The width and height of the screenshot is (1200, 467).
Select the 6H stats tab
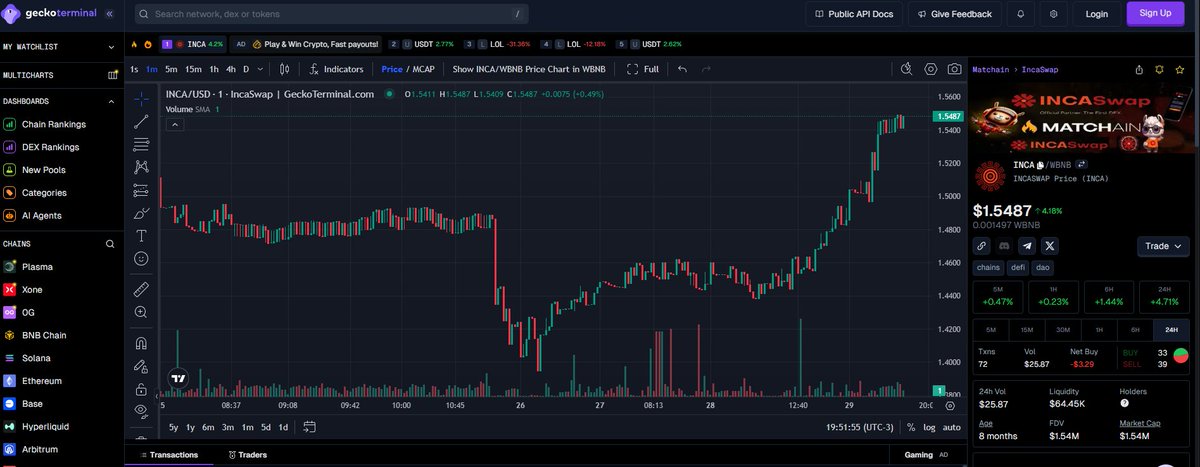1135,329
